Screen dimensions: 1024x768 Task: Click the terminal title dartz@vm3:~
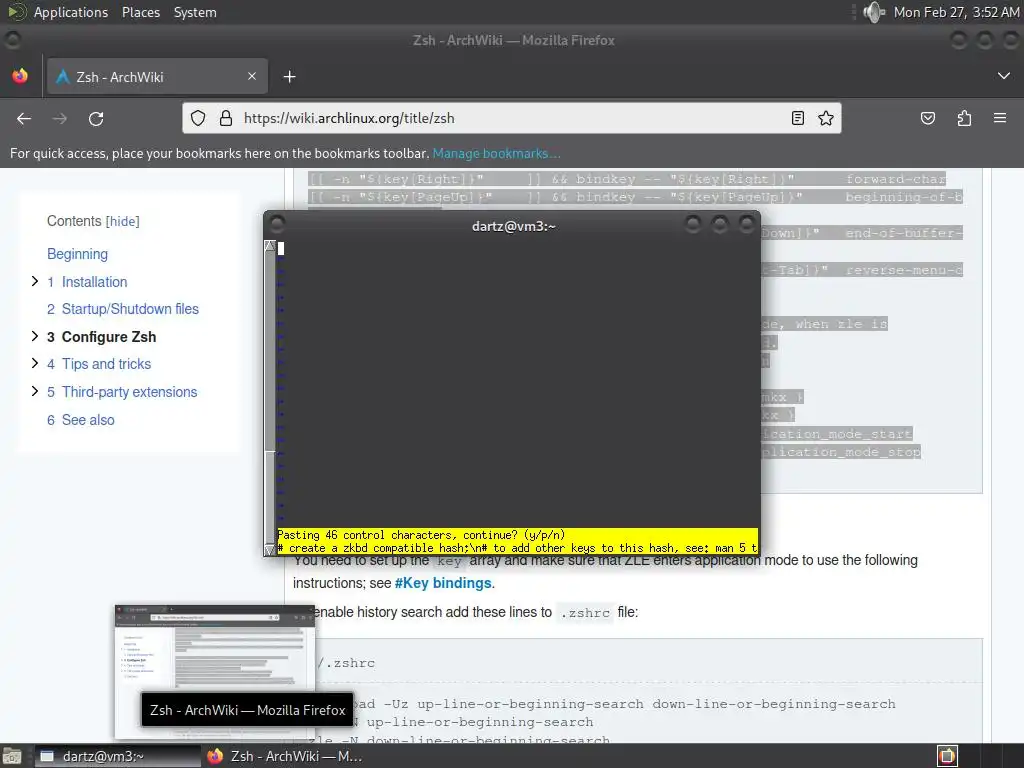(x=513, y=226)
